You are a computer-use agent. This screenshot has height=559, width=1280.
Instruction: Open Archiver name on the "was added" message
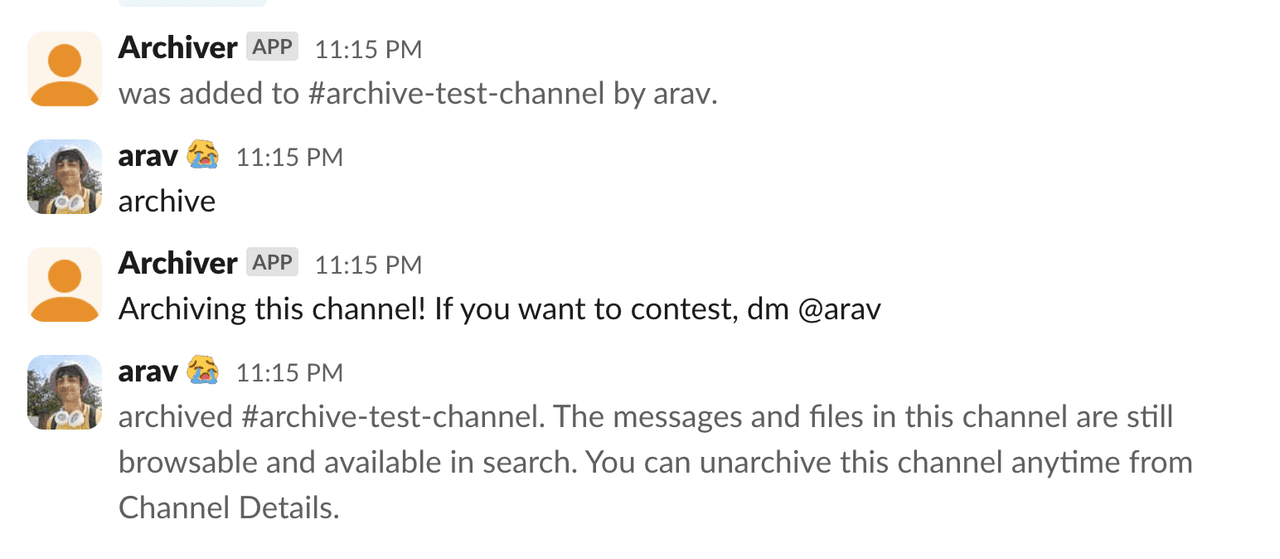coord(177,47)
